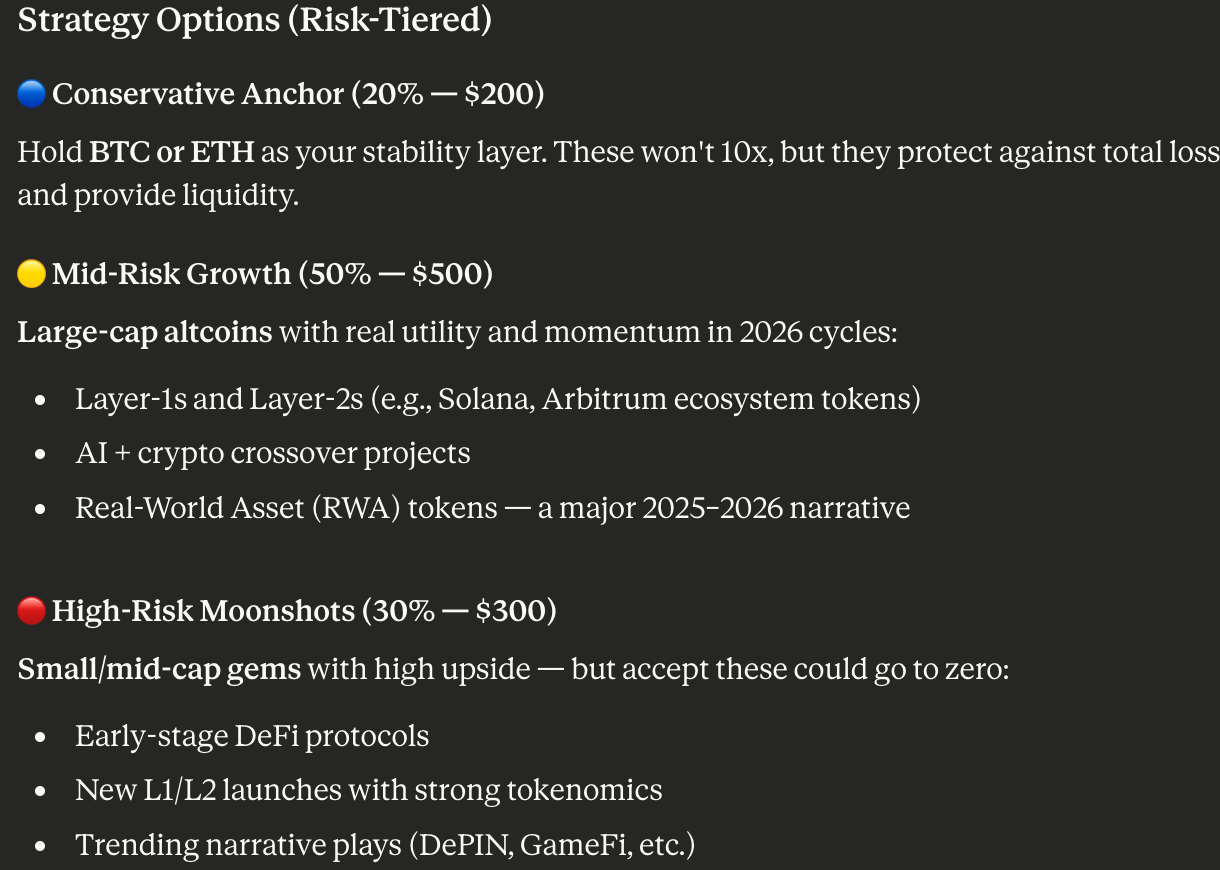Click the 'High-Risk Moonshots' heading text
This screenshot has width=1220, height=870.
tap(203, 610)
